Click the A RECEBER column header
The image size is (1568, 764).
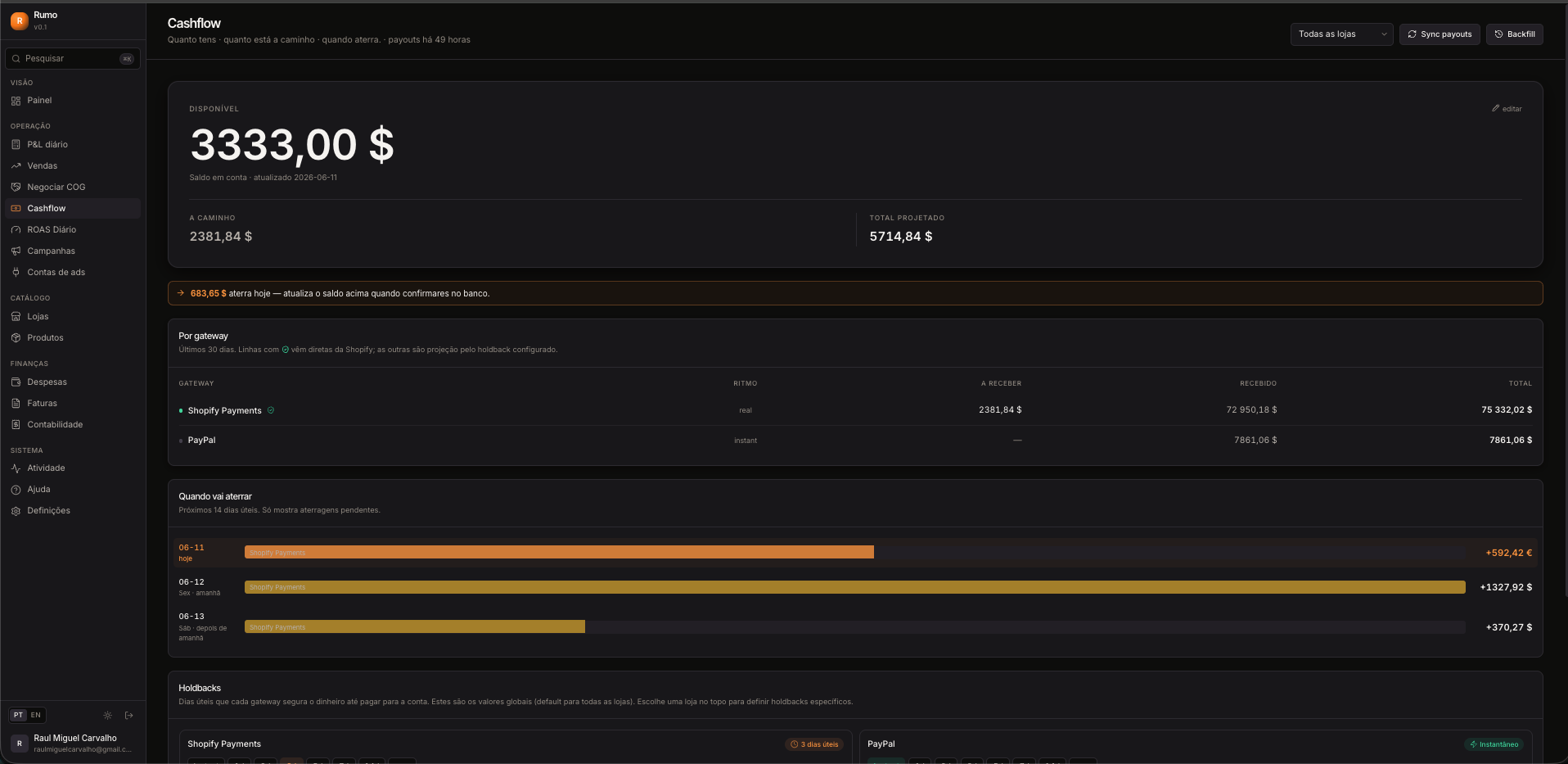[x=1001, y=384]
